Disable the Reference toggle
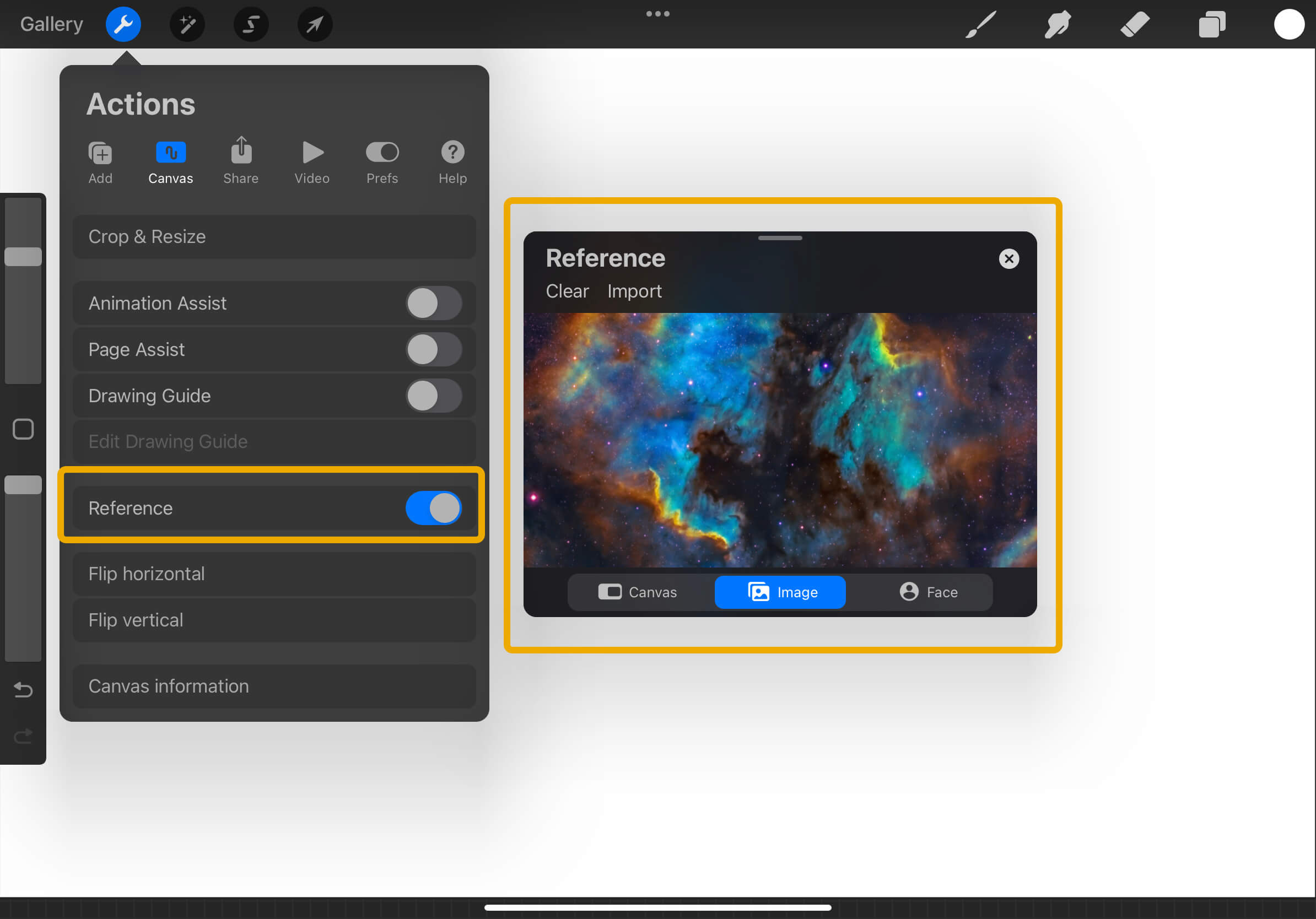The height and width of the screenshot is (919, 1316). tap(434, 508)
